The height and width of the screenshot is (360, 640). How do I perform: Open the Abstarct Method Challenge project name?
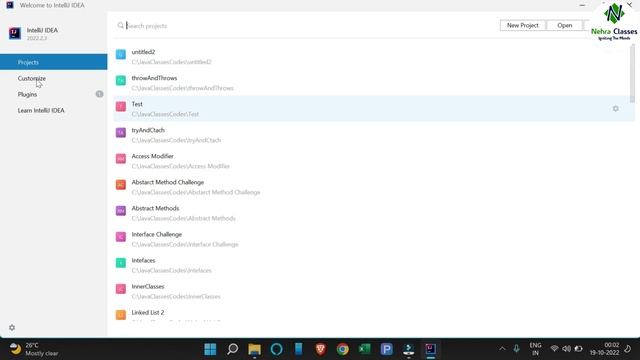coord(168,182)
